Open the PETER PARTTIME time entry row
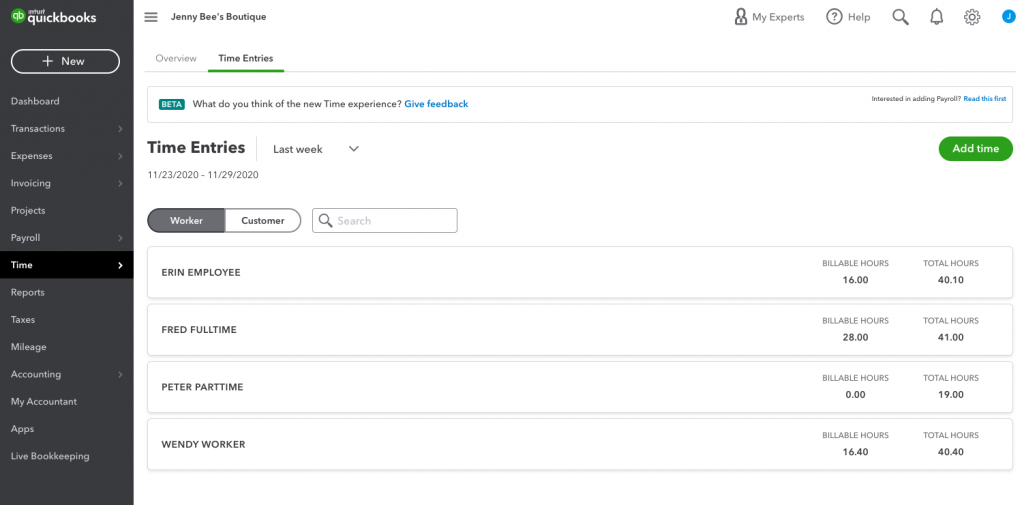The image size is (1024, 505). (580, 387)
